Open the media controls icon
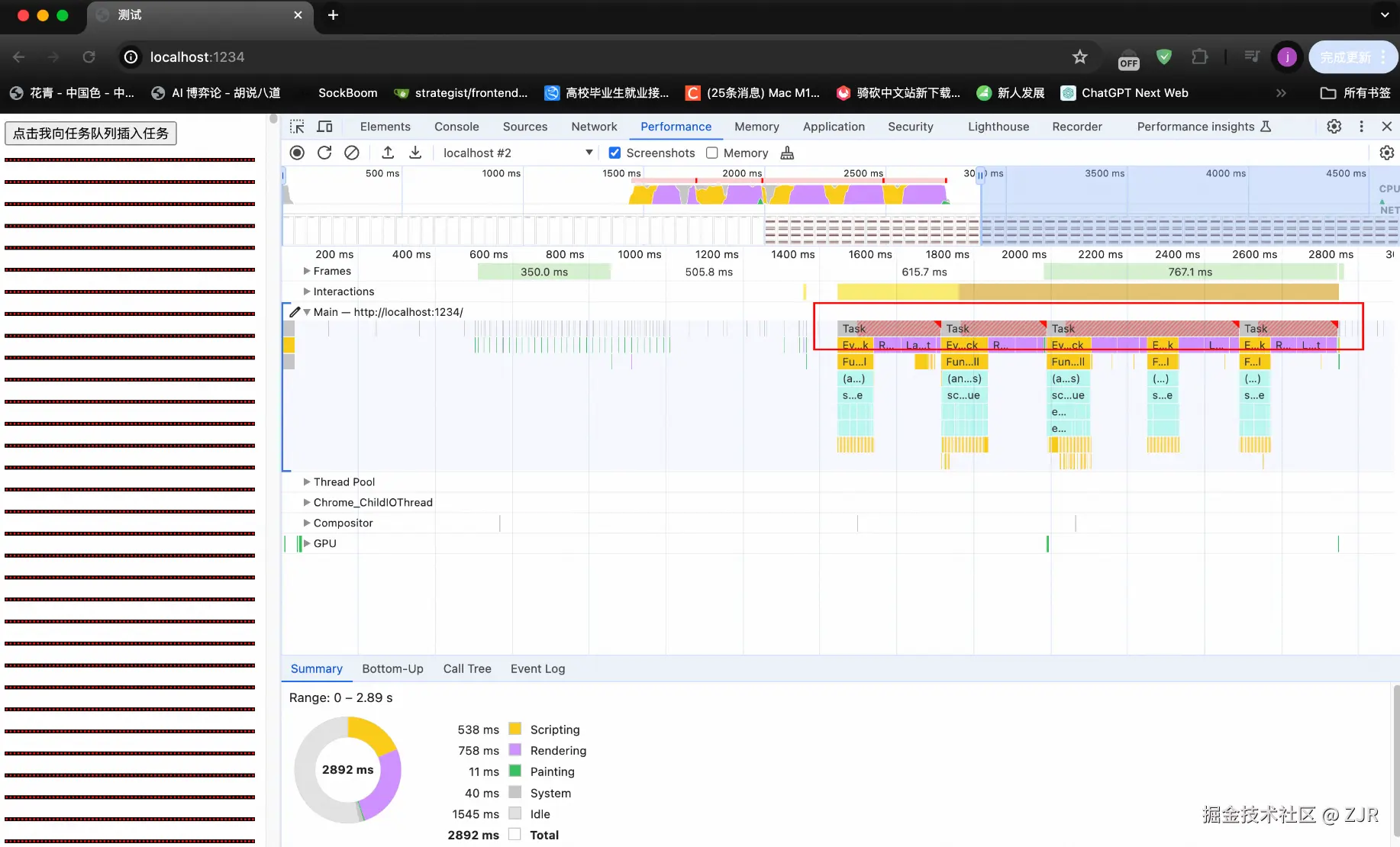1400x847 pixels. 1251,56
